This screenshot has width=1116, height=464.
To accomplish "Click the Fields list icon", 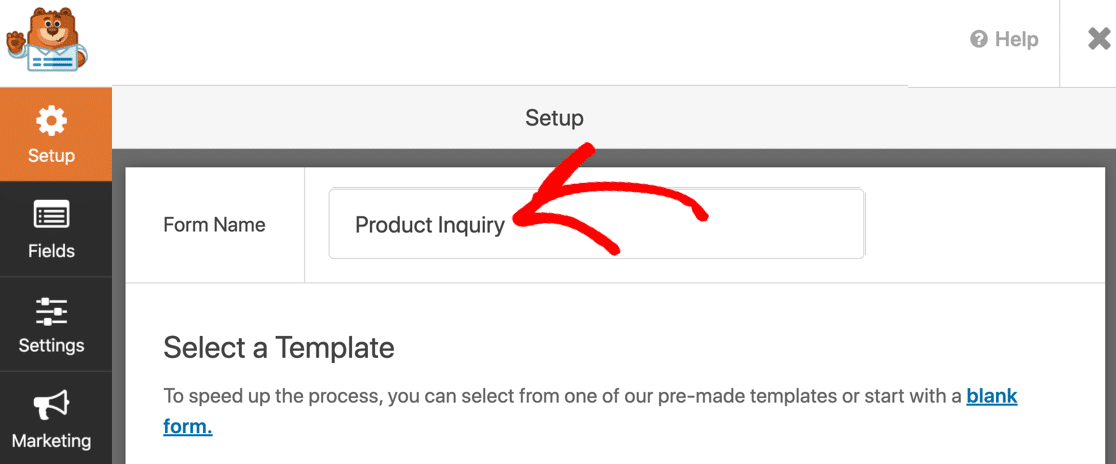I will click(x=51, y=215).
